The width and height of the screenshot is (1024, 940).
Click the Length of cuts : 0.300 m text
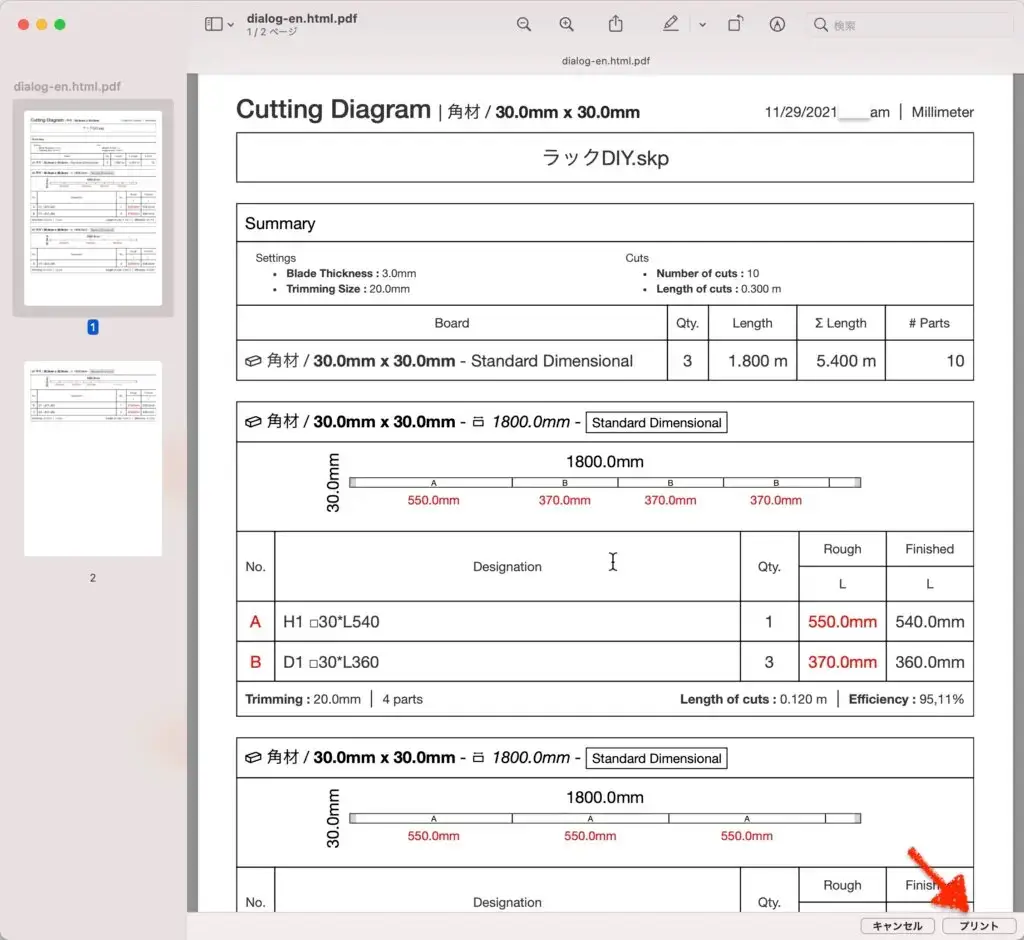718,289
